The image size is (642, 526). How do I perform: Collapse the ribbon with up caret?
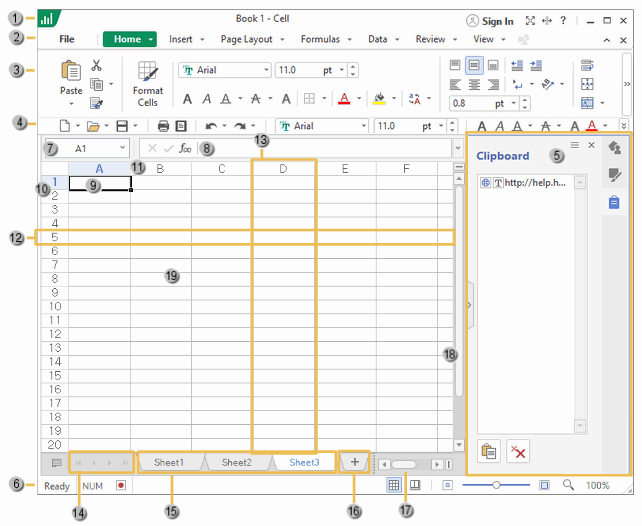607,40
